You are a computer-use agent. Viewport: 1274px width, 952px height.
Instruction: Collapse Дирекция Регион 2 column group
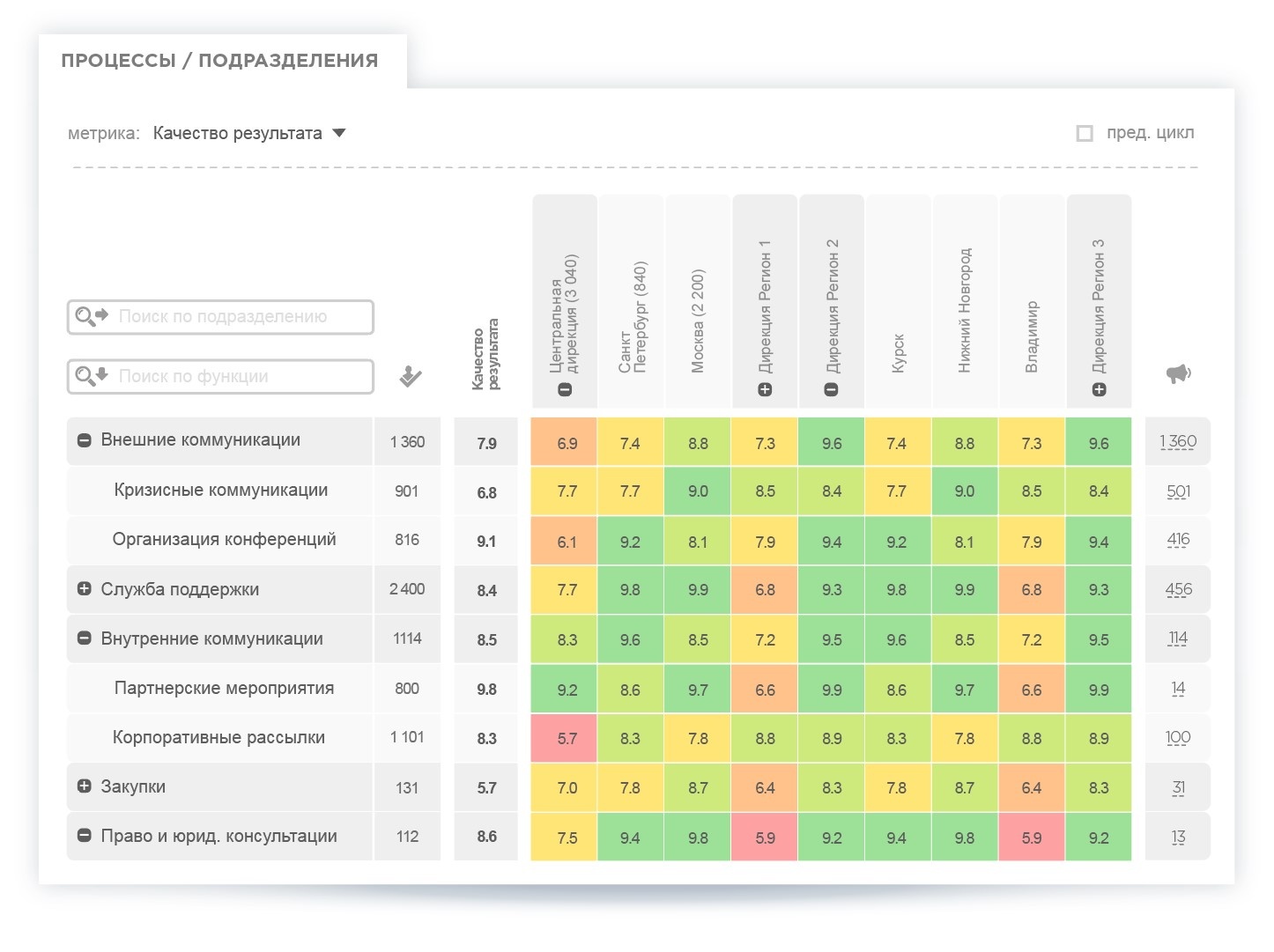(832, 389)
